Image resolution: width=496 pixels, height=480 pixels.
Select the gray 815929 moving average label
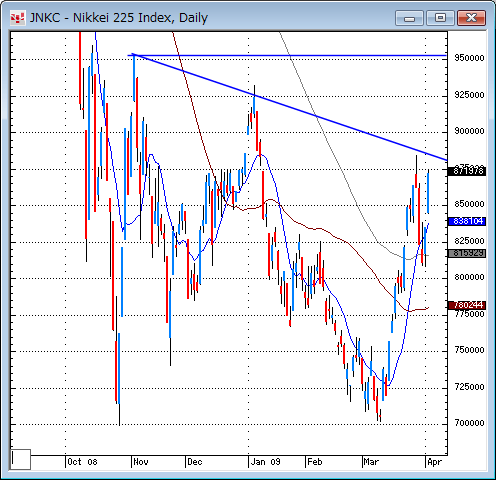(x=467, y=253)
